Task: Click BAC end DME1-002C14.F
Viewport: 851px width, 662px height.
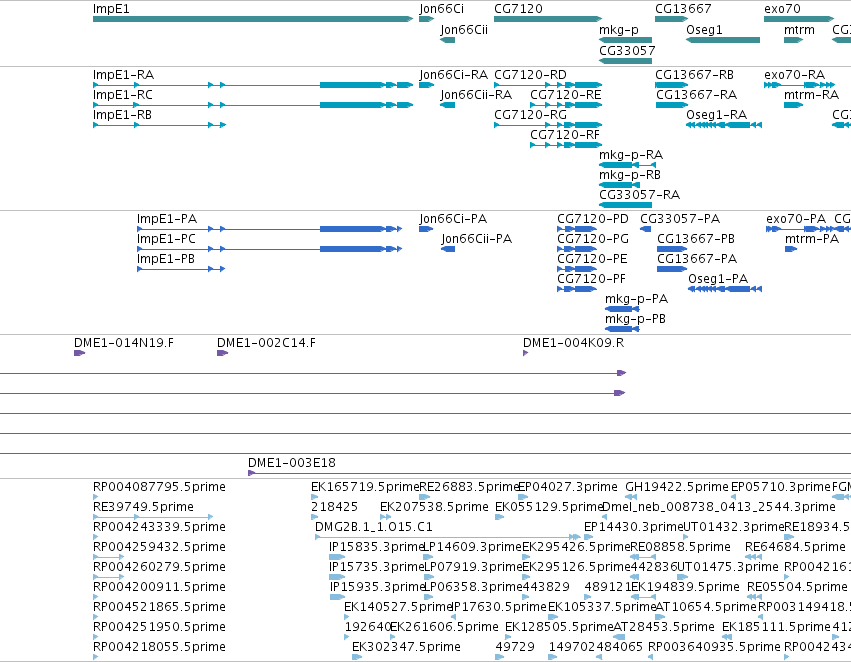Action: [x=223, y=353]
